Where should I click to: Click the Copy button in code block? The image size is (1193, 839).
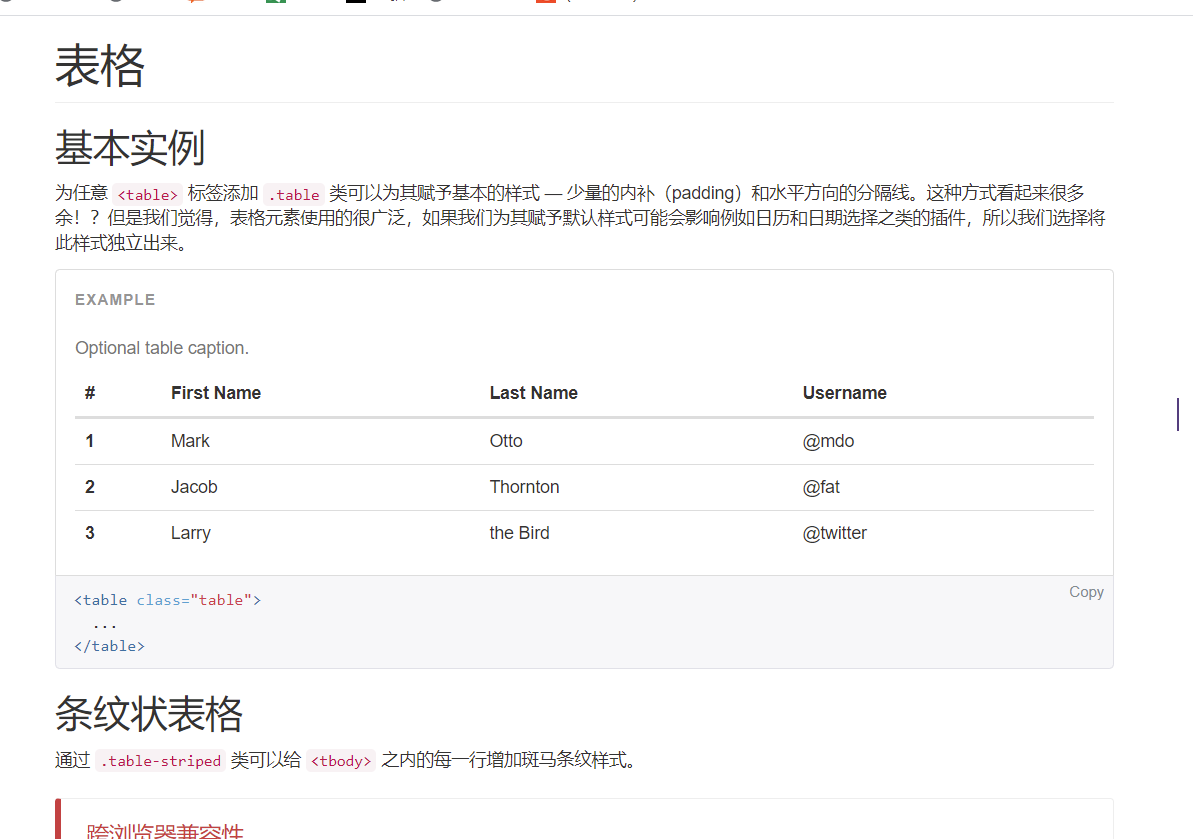(x=1086, y=592)
